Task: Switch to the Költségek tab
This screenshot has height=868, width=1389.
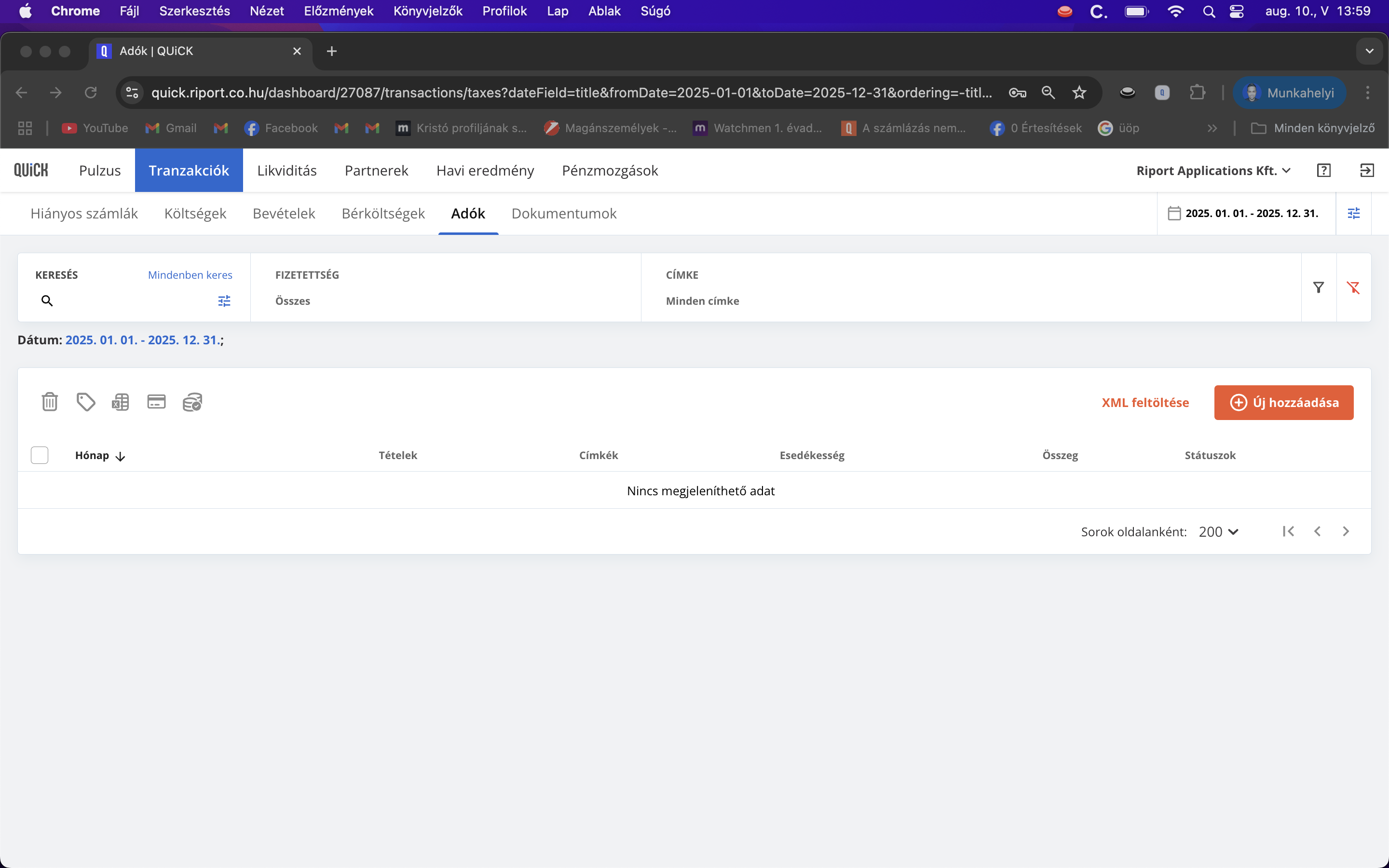Action: click(195, 214)
